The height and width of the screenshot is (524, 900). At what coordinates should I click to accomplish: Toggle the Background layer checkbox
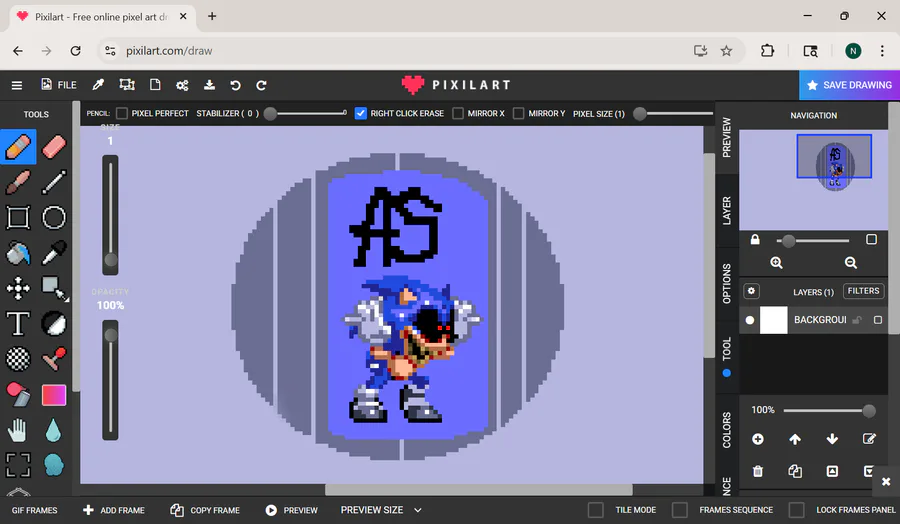point(878,320)
